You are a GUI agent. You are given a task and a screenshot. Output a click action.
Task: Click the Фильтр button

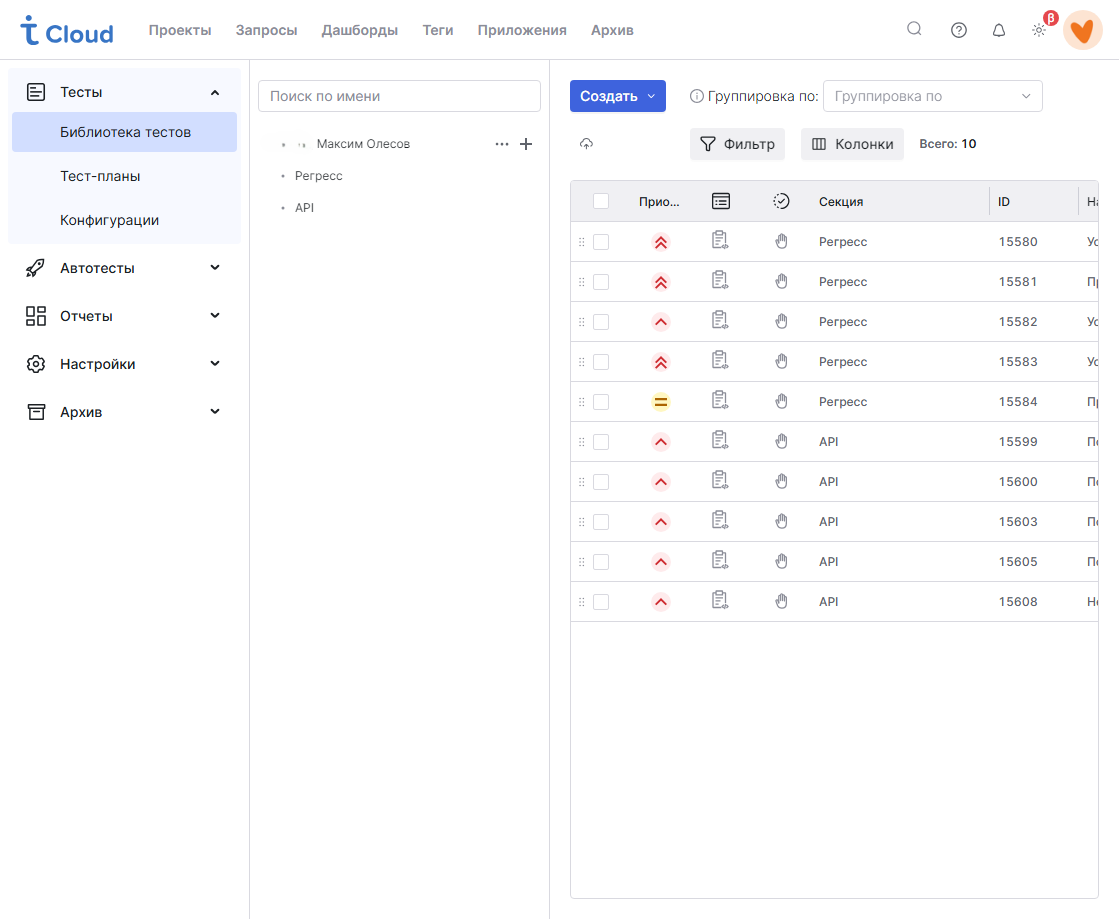(x=737, y=144)
